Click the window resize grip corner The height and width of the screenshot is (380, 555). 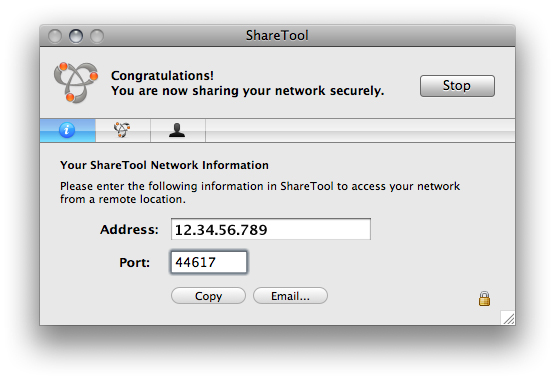coord(508,318)
